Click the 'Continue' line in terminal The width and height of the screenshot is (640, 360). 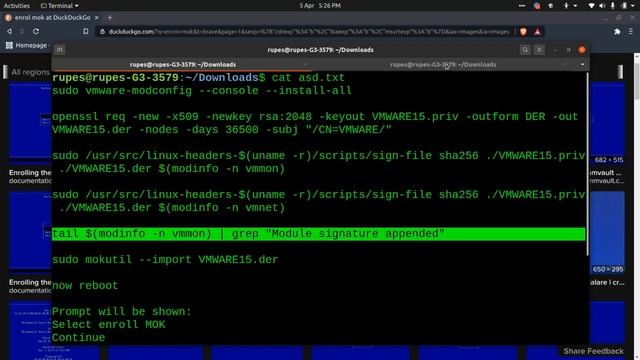(x=78, y=338)
